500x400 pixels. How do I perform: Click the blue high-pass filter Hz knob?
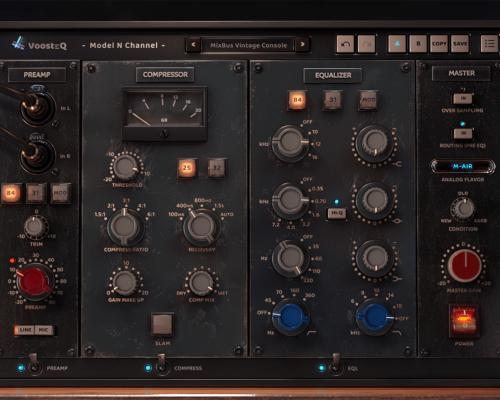pyautogui.click(x=291, y=317)
